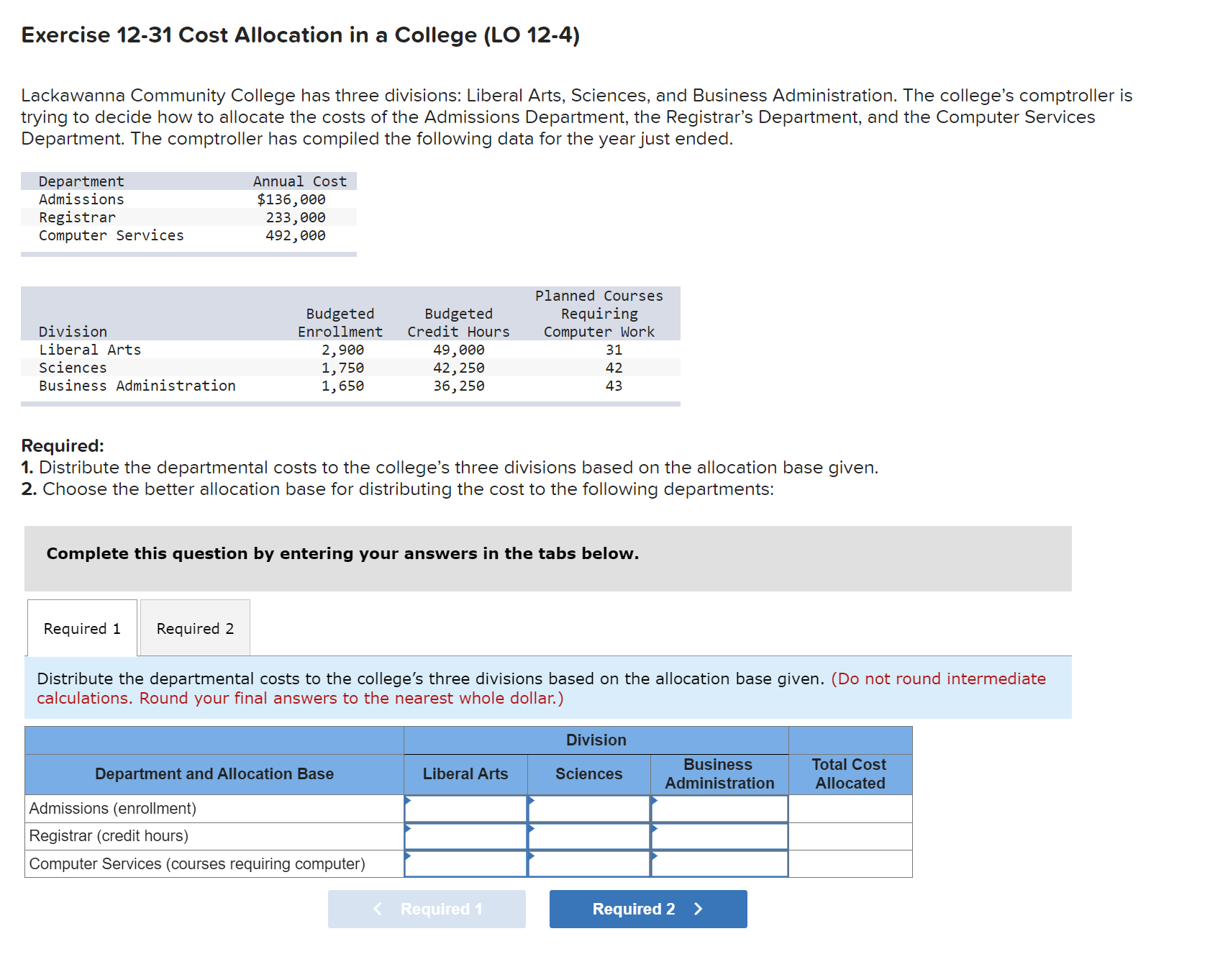
Task: Click the Sciences column header in answer table
Action: point(589,774)
